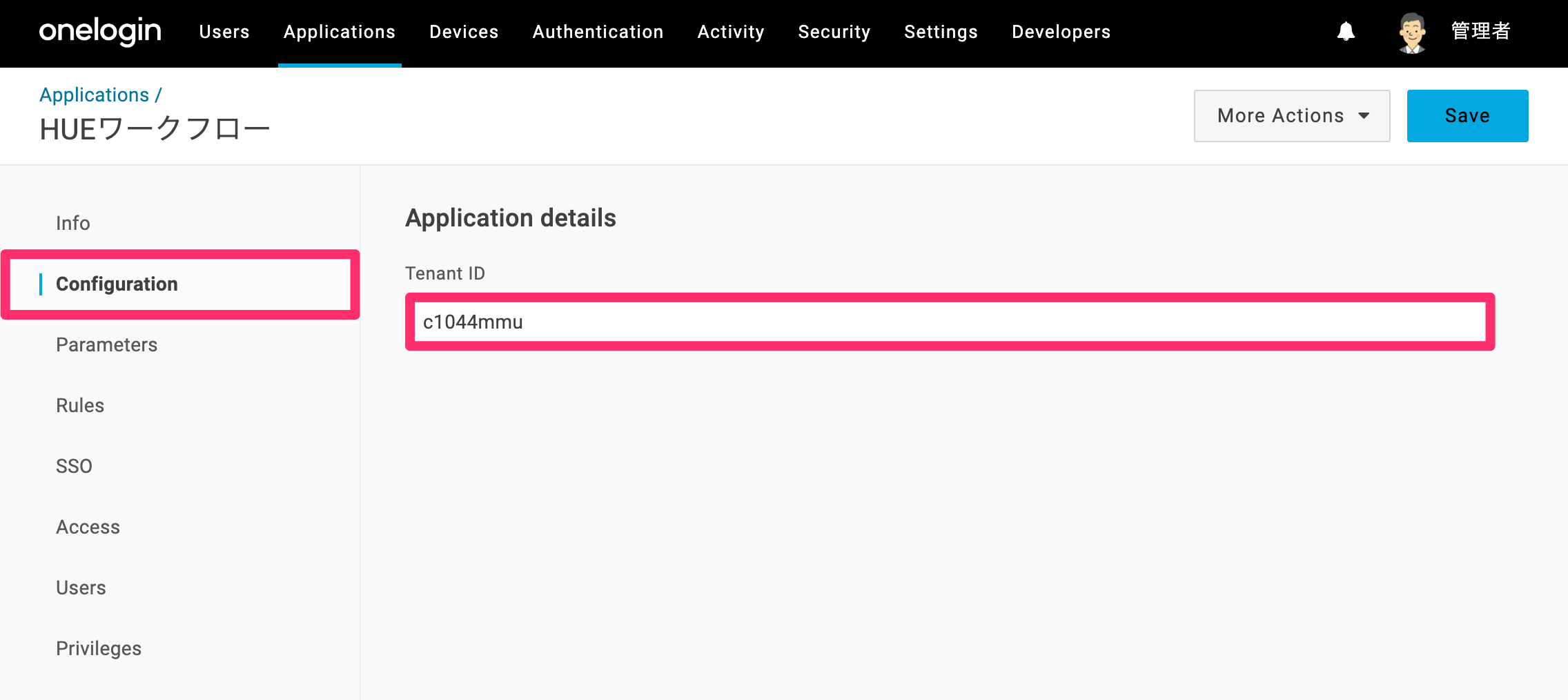
Task: Select the Rules sidebar tab
Action: 80,405
